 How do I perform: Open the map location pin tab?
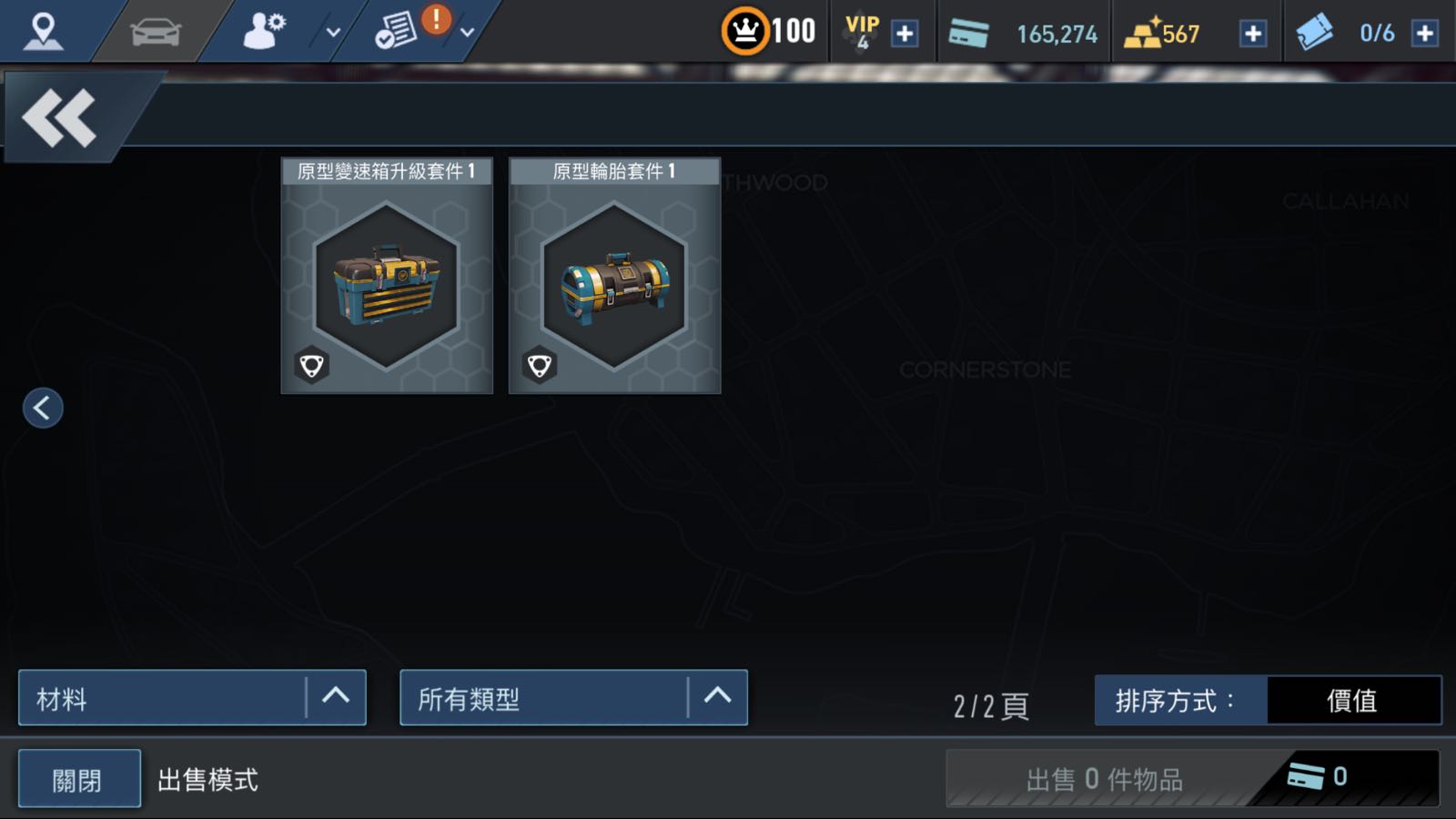pos(43,31)
